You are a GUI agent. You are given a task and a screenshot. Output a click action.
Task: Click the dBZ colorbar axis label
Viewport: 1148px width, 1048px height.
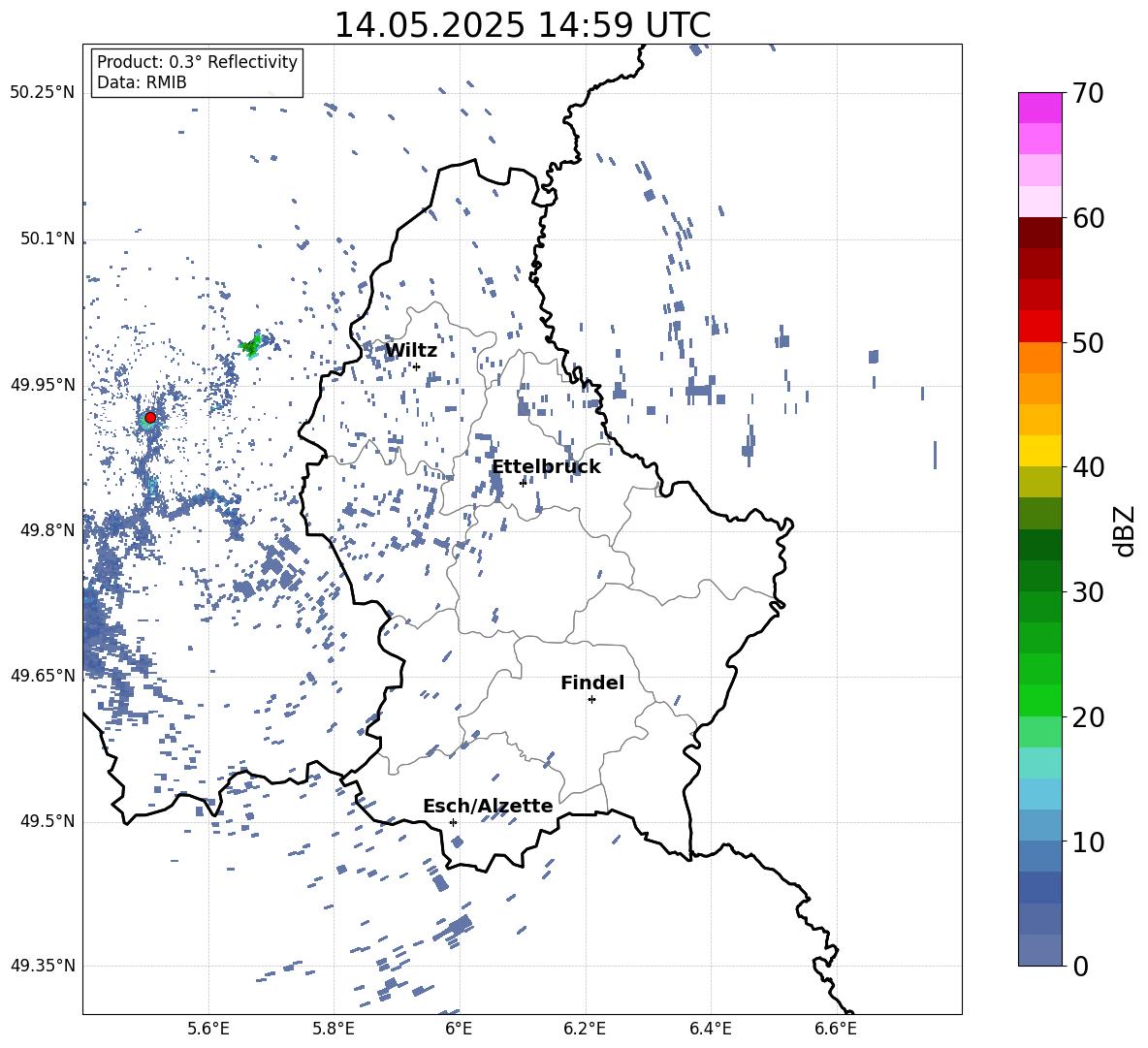[1125, 530]
